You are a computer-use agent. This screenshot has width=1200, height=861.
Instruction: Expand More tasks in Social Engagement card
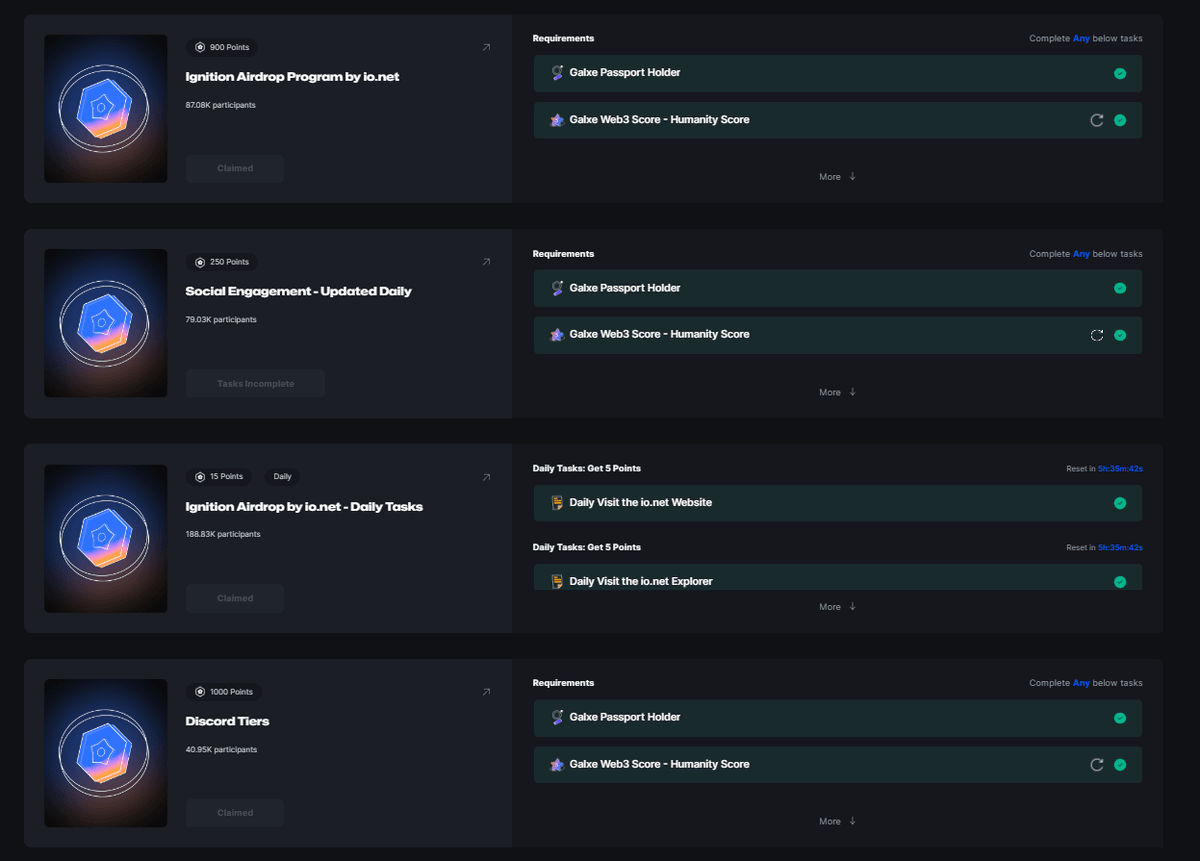[838, 392]
